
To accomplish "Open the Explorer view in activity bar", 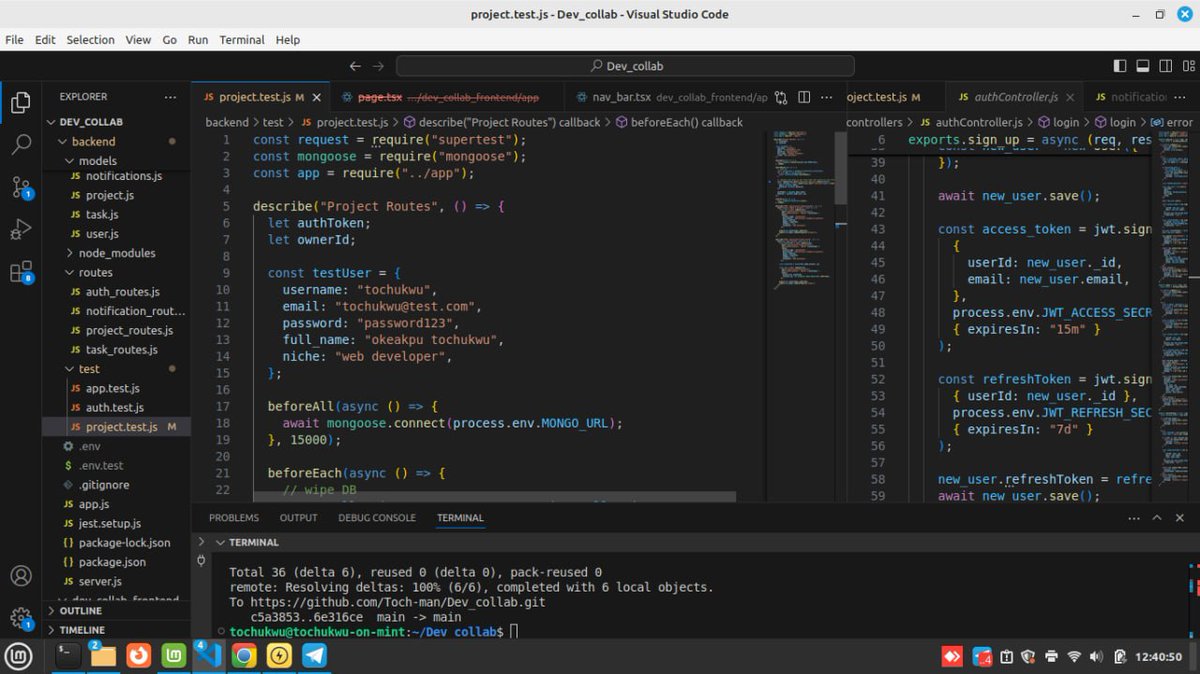I will click(21, 101).
